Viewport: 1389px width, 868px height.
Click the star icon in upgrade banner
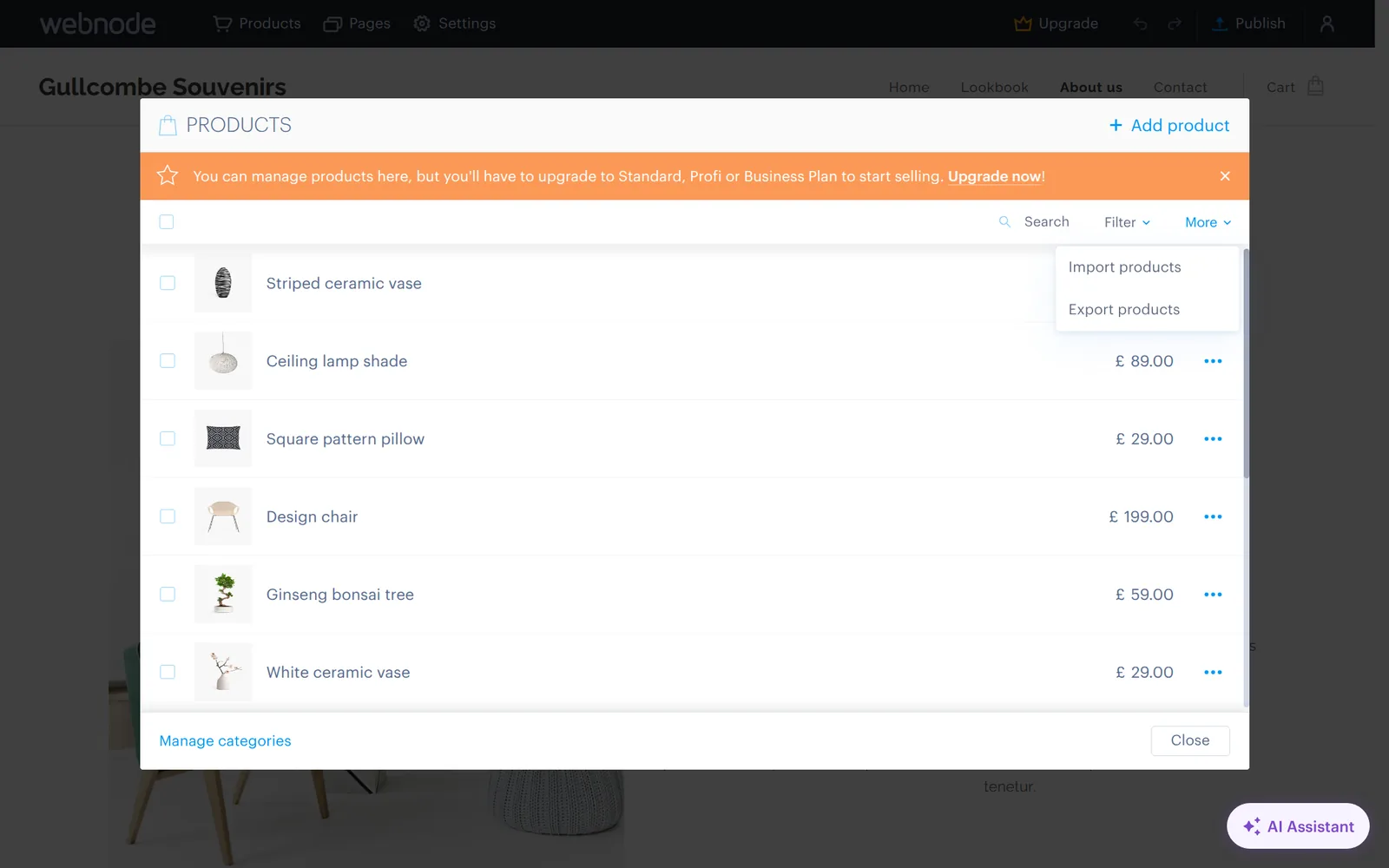pyautogui.click(x=168, y=176)
